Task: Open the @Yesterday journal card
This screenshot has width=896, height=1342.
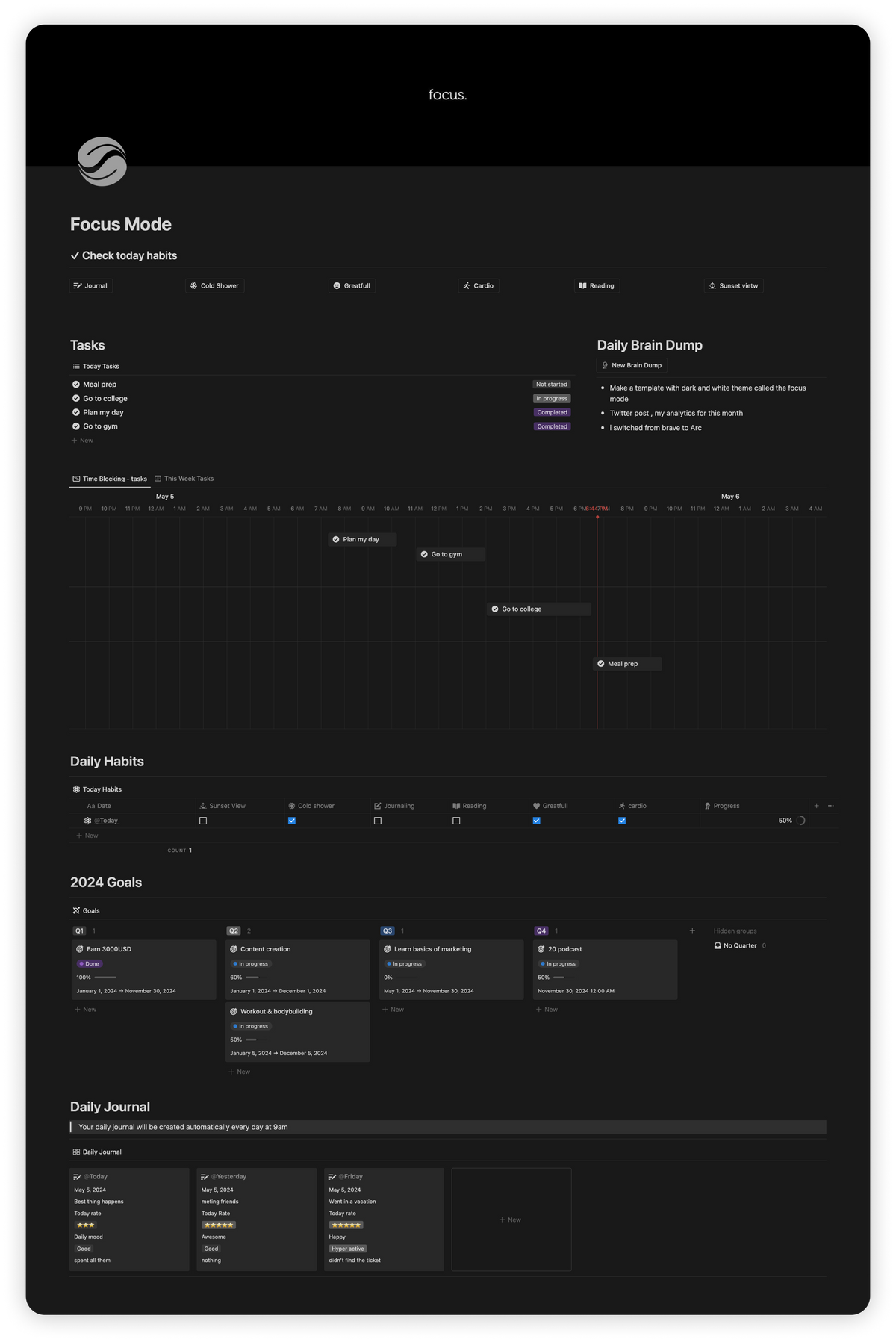Action: click(x=257, y=1220)
